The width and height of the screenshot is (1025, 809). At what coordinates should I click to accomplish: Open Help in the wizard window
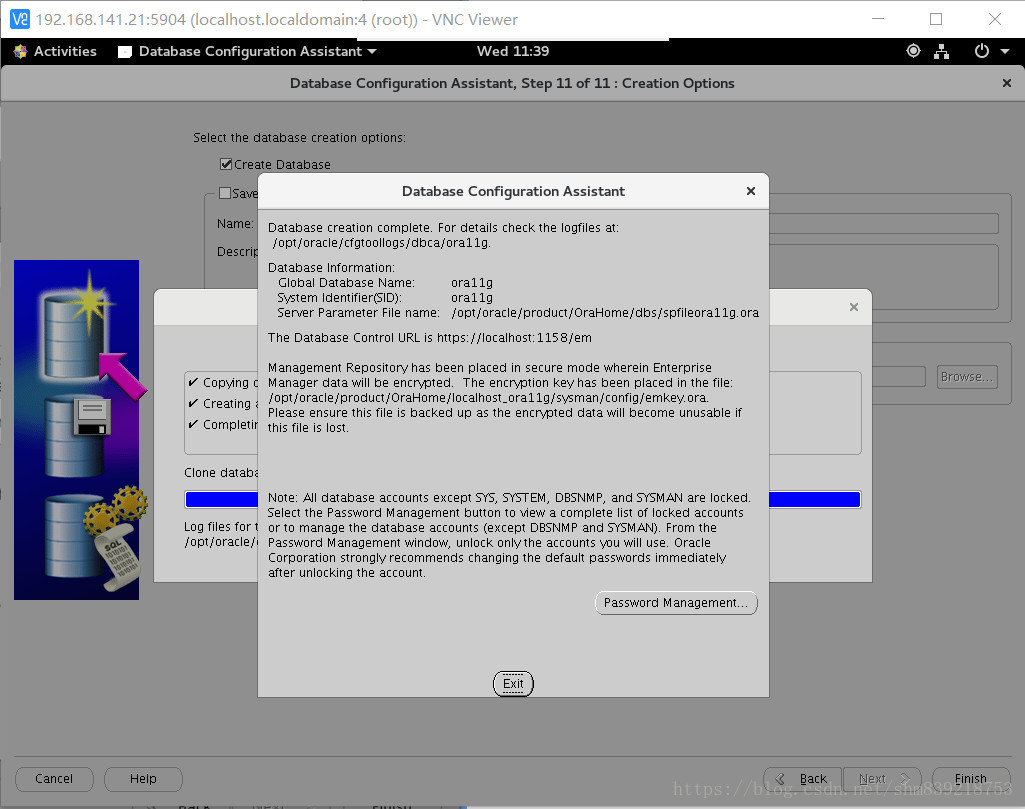click(x=143, y=779)
